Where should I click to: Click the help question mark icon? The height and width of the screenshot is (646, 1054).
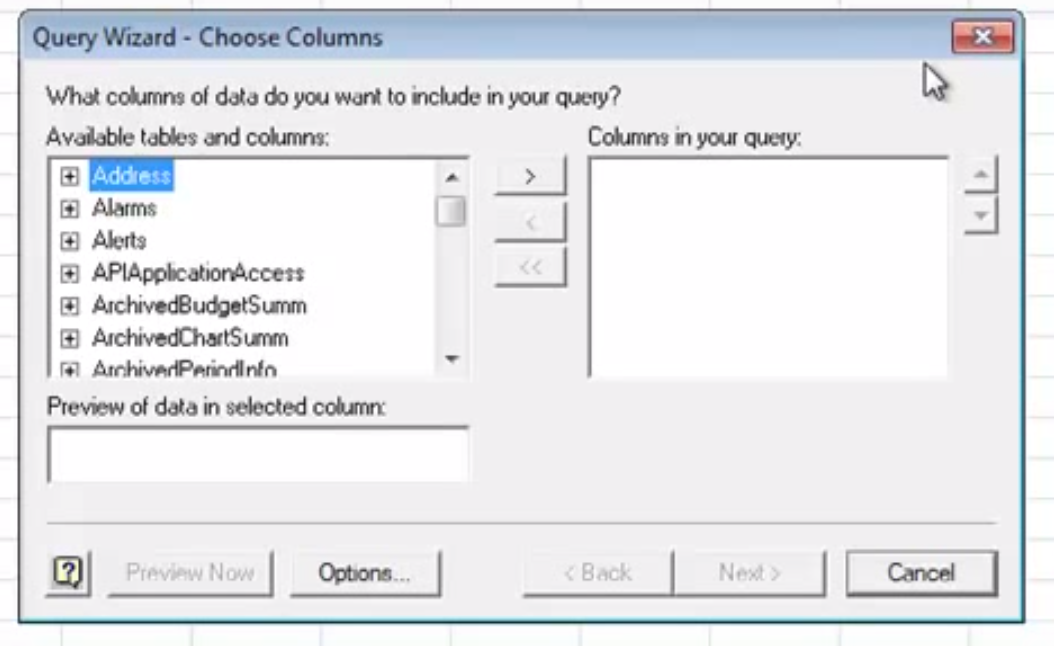tap(66, 573)
